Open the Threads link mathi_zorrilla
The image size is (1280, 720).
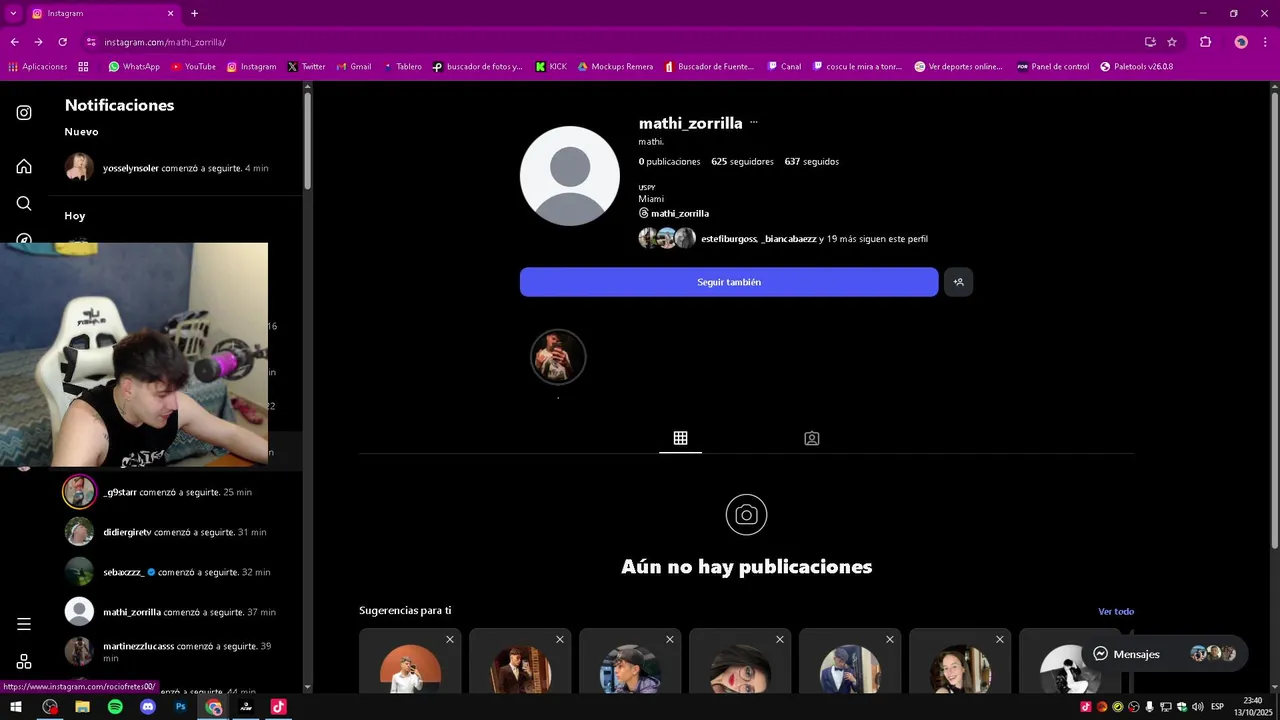click(x=674, y=214)
